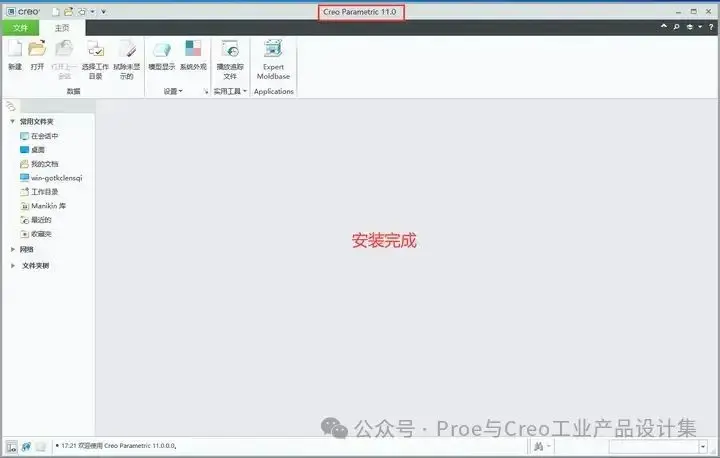This screenshot has height=458, width=720.
Task: Expand the 设置 group dropdown
Action: [173, 91]
